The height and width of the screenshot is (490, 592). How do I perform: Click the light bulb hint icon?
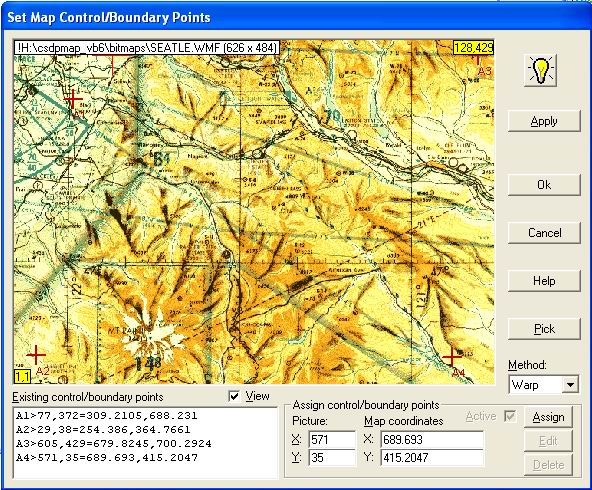click(x=541, y=71)
